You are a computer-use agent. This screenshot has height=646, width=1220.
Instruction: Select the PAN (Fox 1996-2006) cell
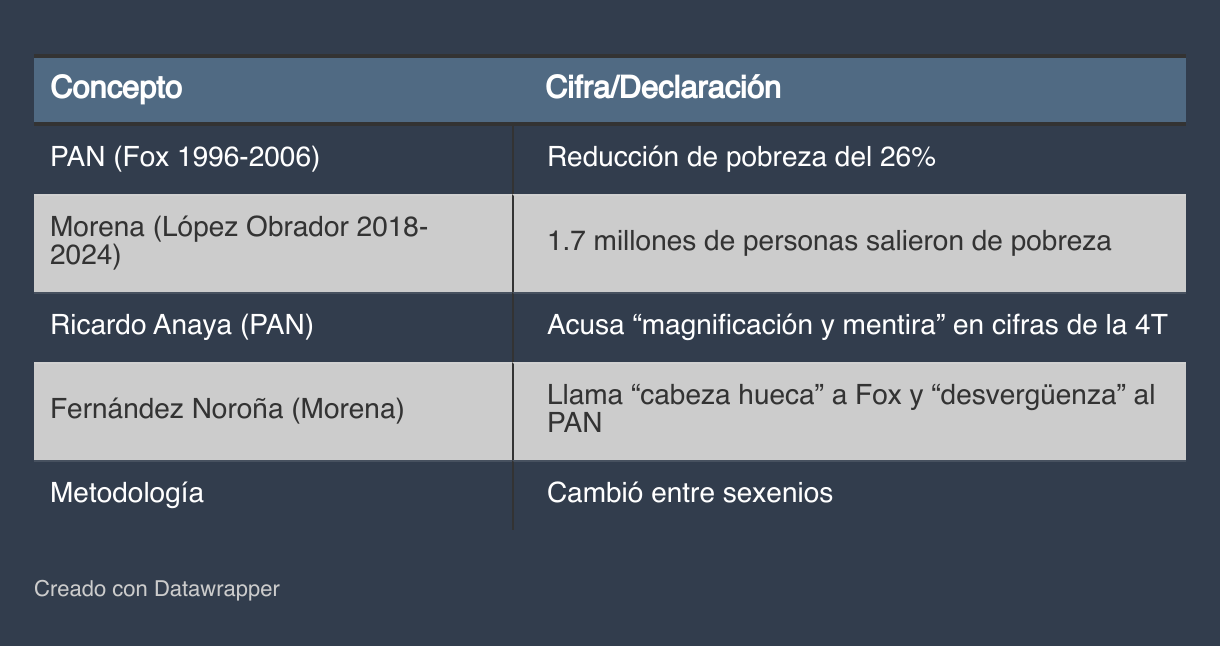273,158
